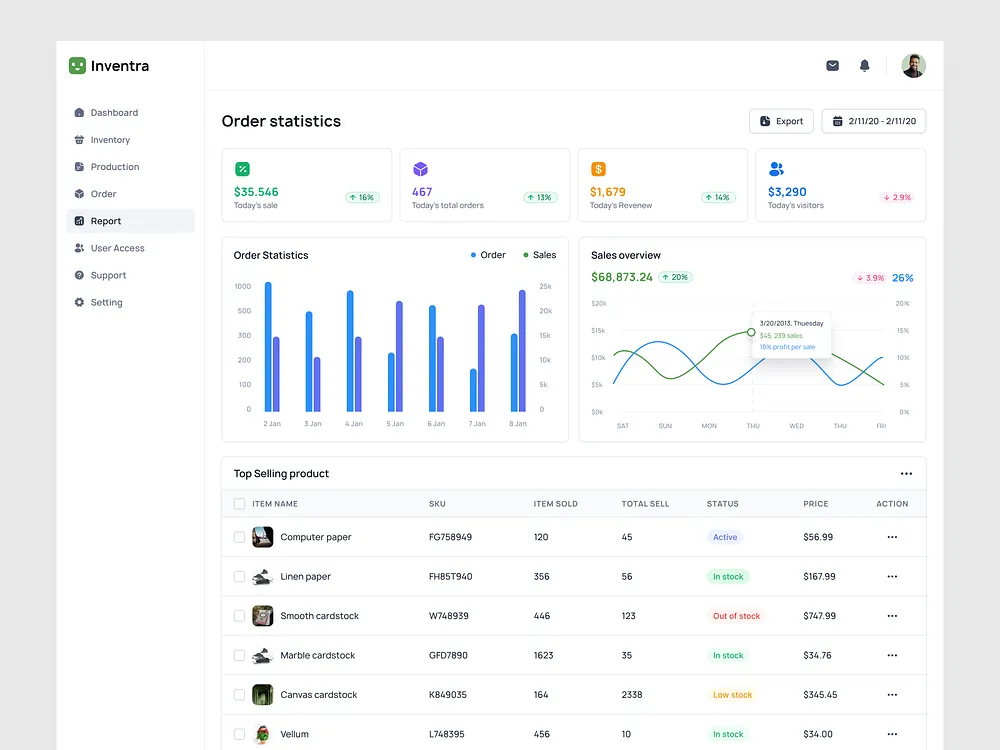Check the Computer paper row checkbox
Image resolution: width=1000 pixels, height=750 pixels.
tap(238, 537)
